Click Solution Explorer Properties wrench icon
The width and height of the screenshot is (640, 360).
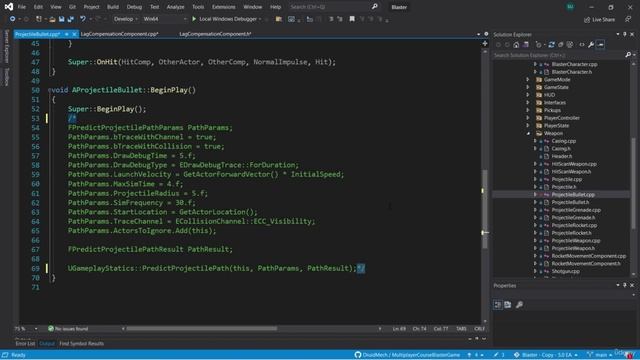(591, 44)
